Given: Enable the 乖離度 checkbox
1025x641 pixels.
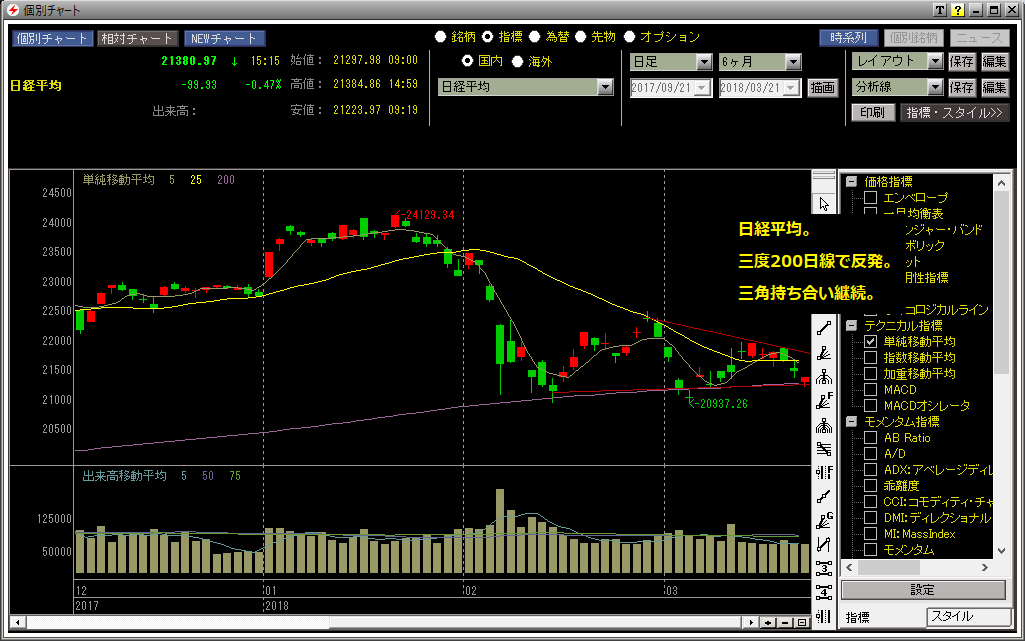Looking at the screenshot, I should click(871, 485).
